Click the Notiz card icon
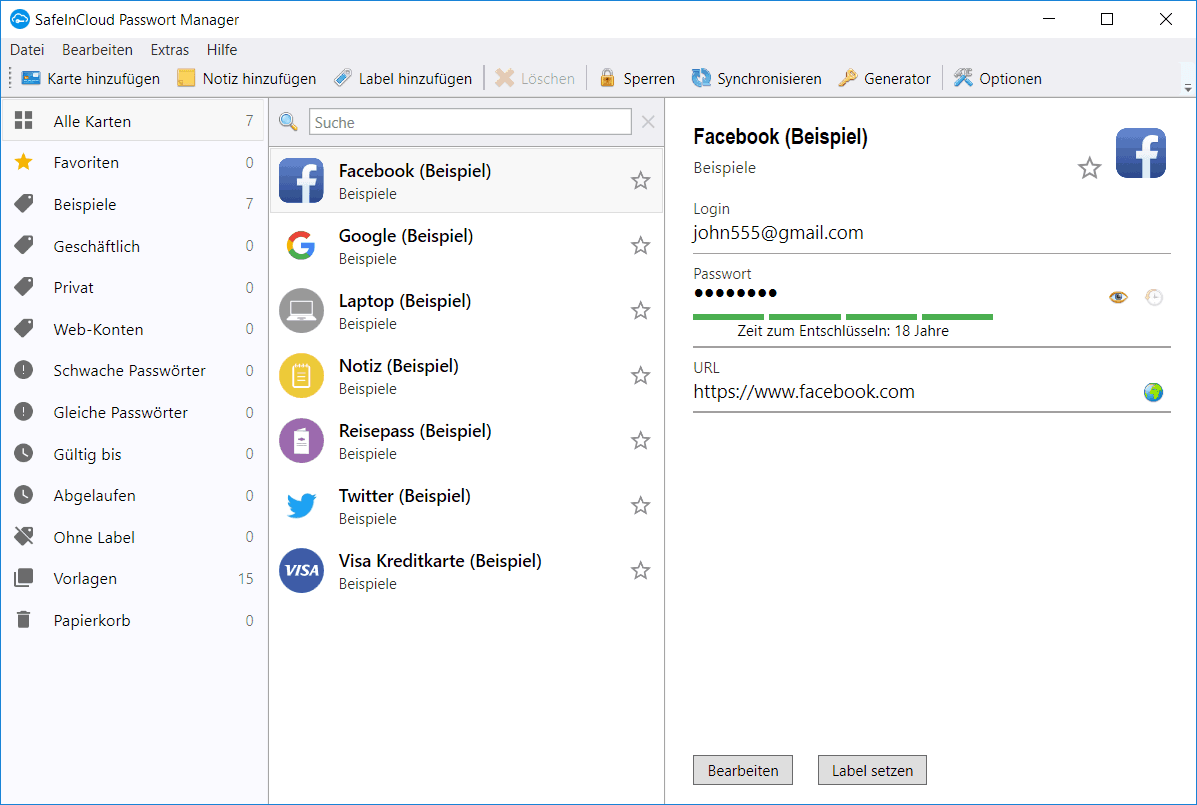 point(302,375)
